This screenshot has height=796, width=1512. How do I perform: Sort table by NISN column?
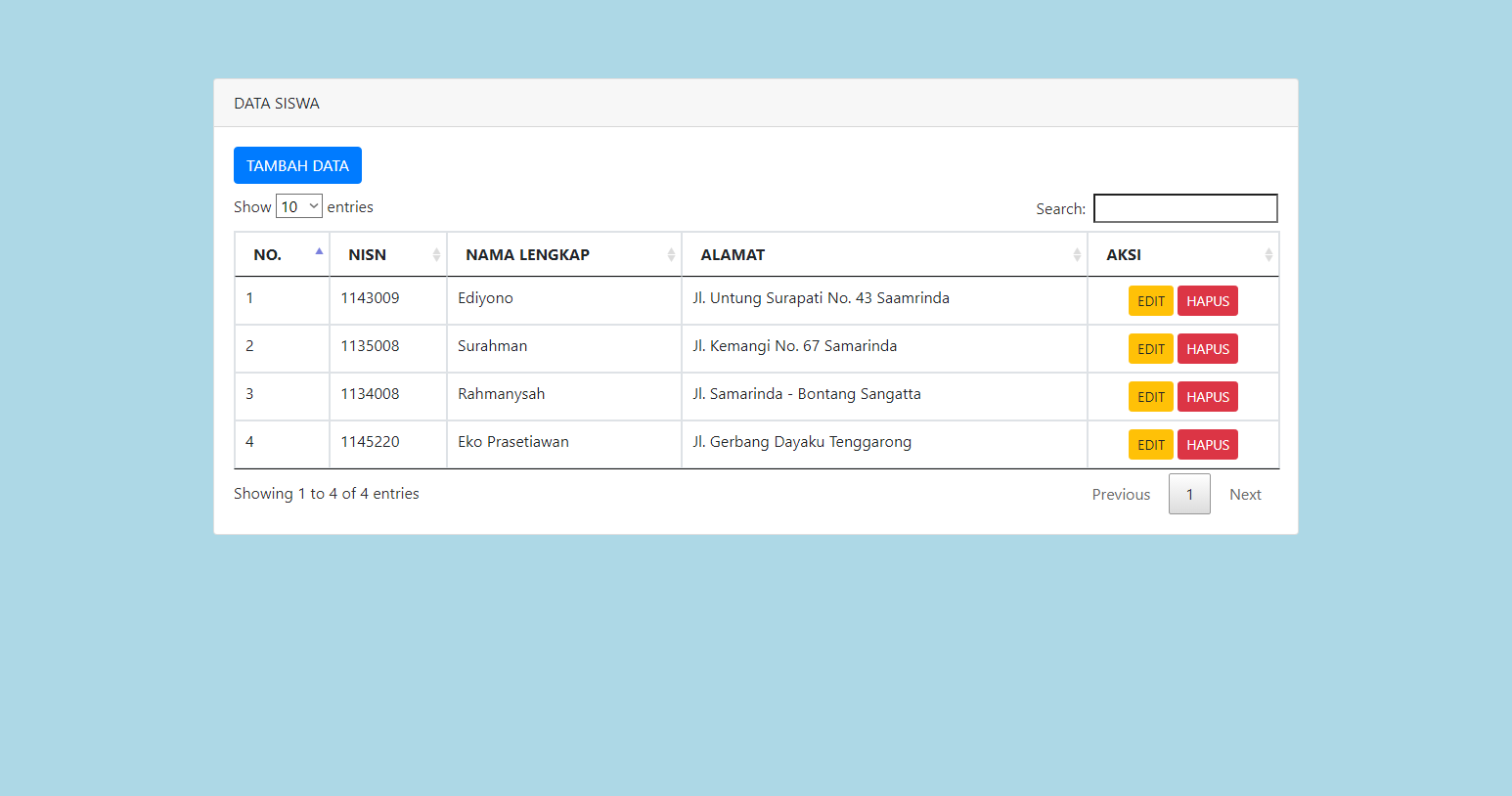tap(388, 254)
